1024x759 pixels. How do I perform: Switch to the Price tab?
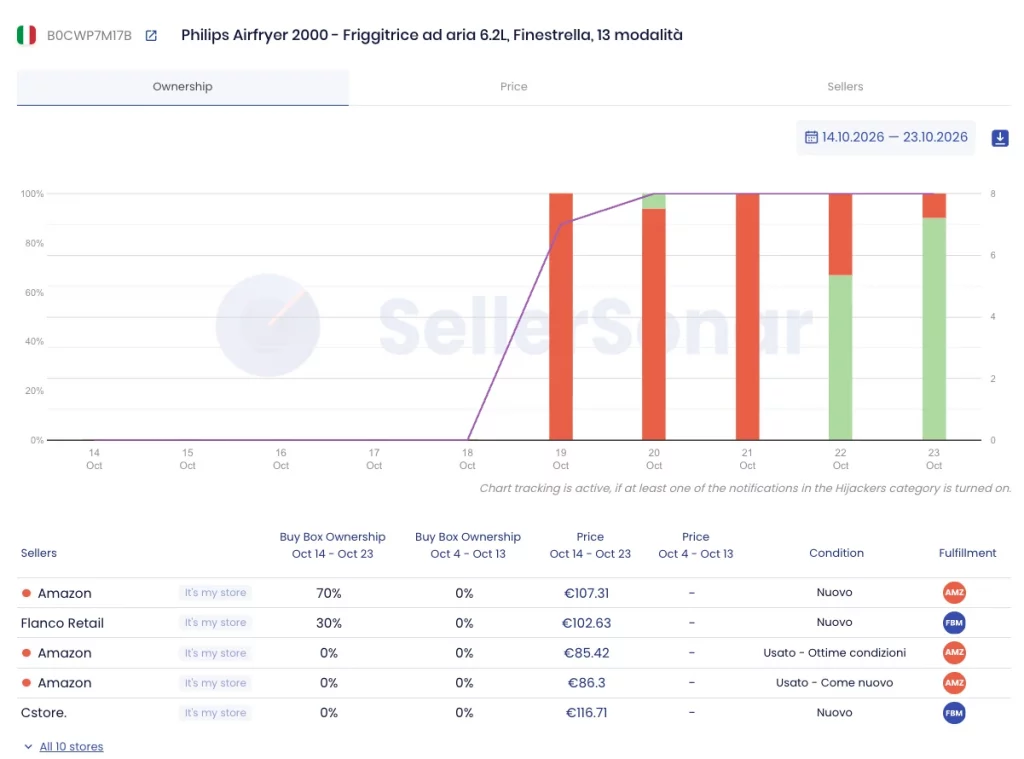coord(514,87)
